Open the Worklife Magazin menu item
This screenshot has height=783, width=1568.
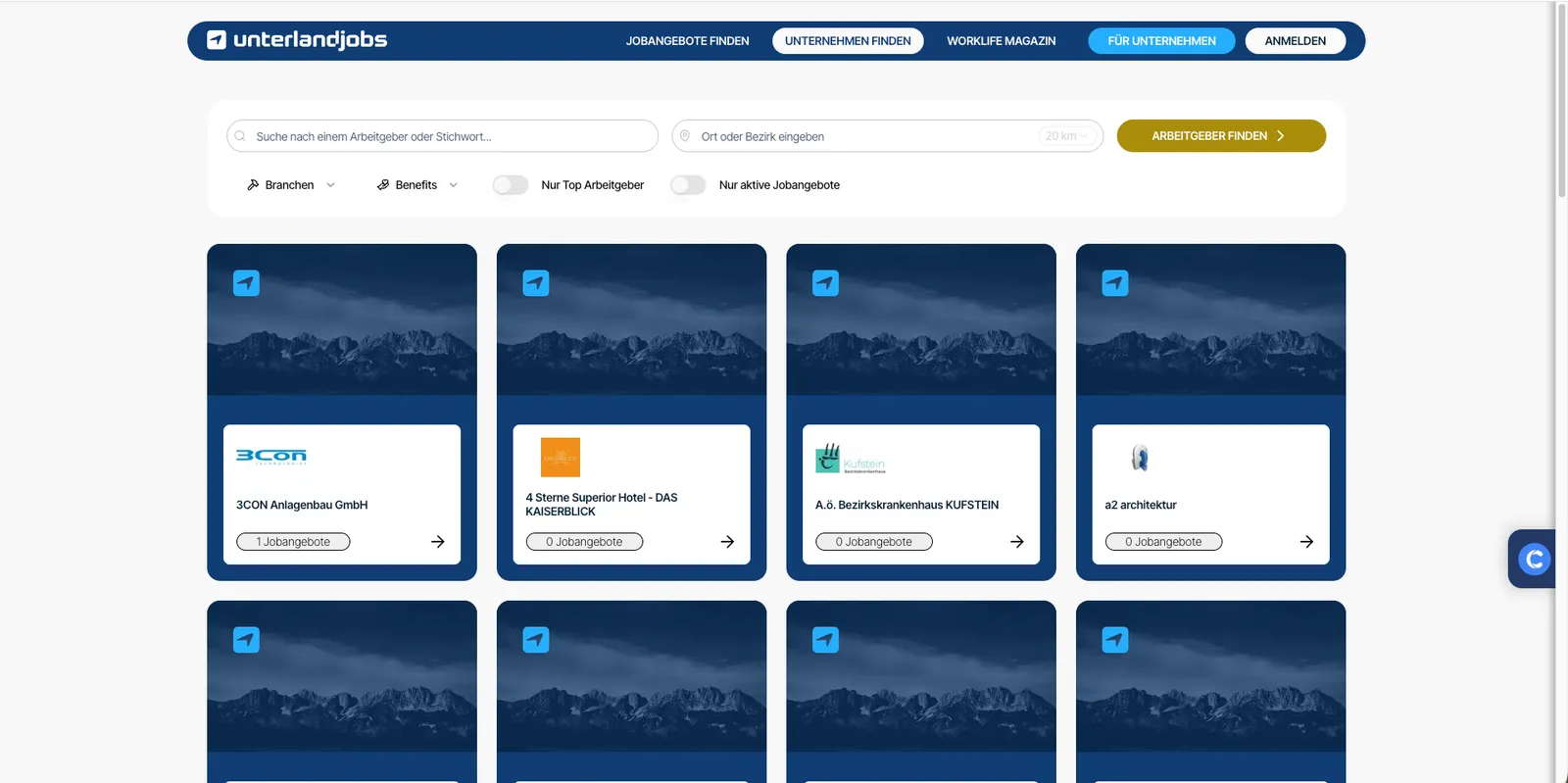(1002, 41)
